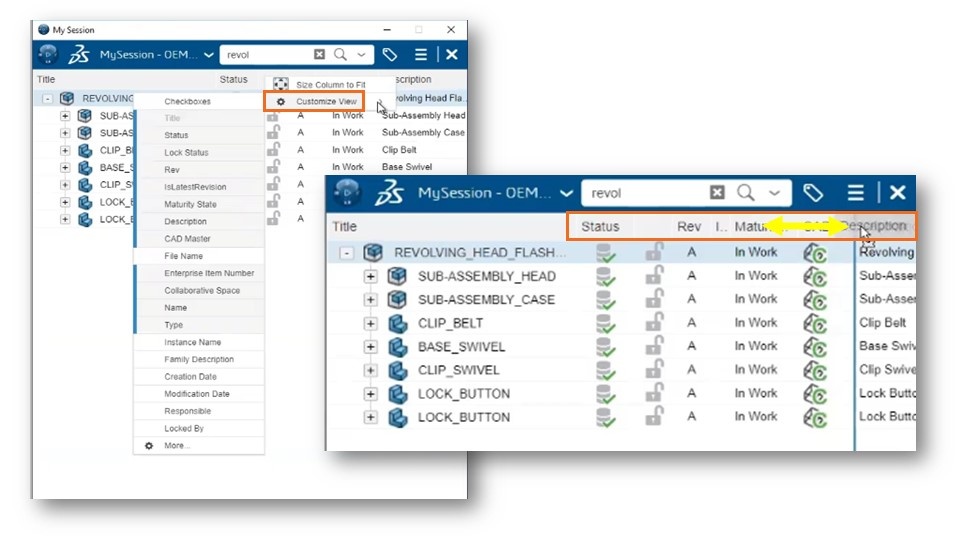Click the Rev column header in the inset
The height and width of the screenshot is (540, 960).
pyautogui.click(x=689, y=227)
